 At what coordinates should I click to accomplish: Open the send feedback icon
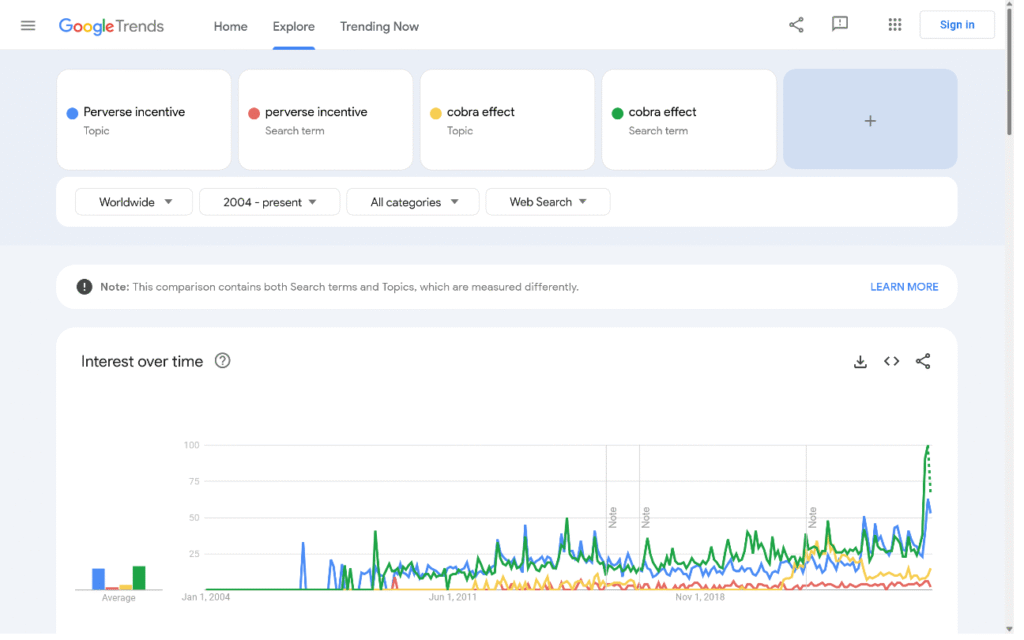point(840,25)
